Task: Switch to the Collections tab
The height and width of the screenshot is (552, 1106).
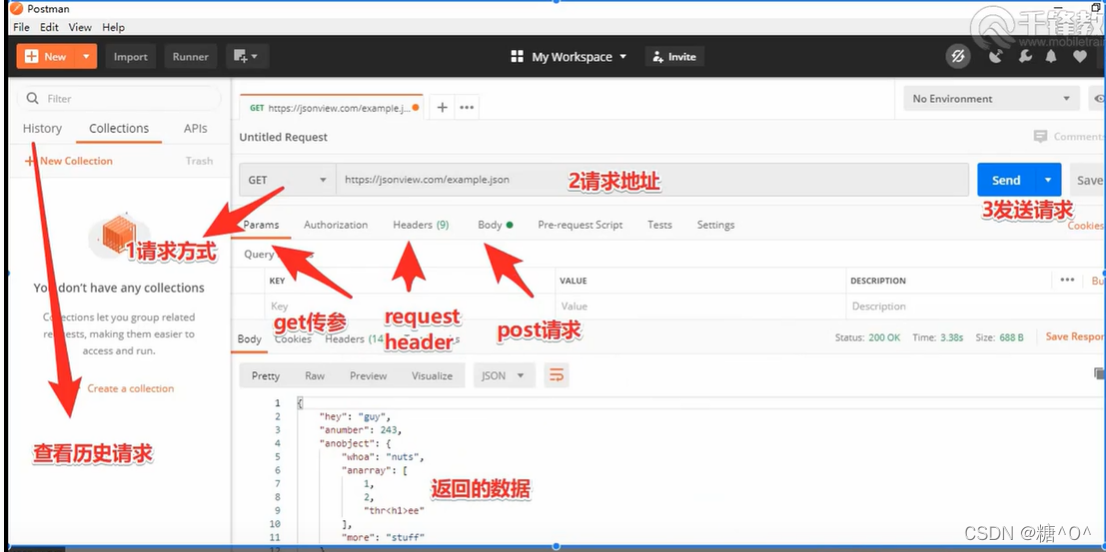Action: click(118, 128)
